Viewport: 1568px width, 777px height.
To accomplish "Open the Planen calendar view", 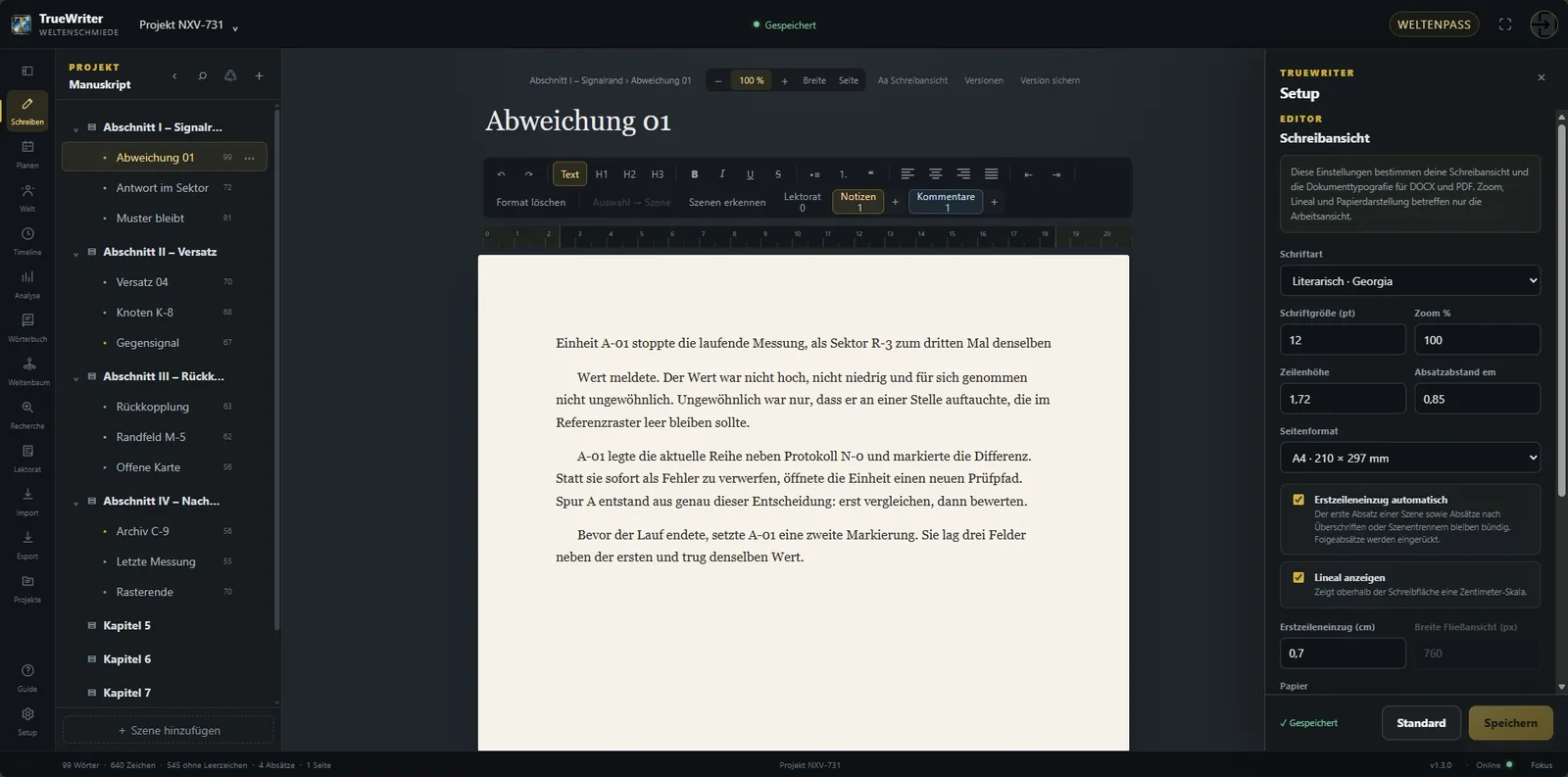I will point(27,153).
